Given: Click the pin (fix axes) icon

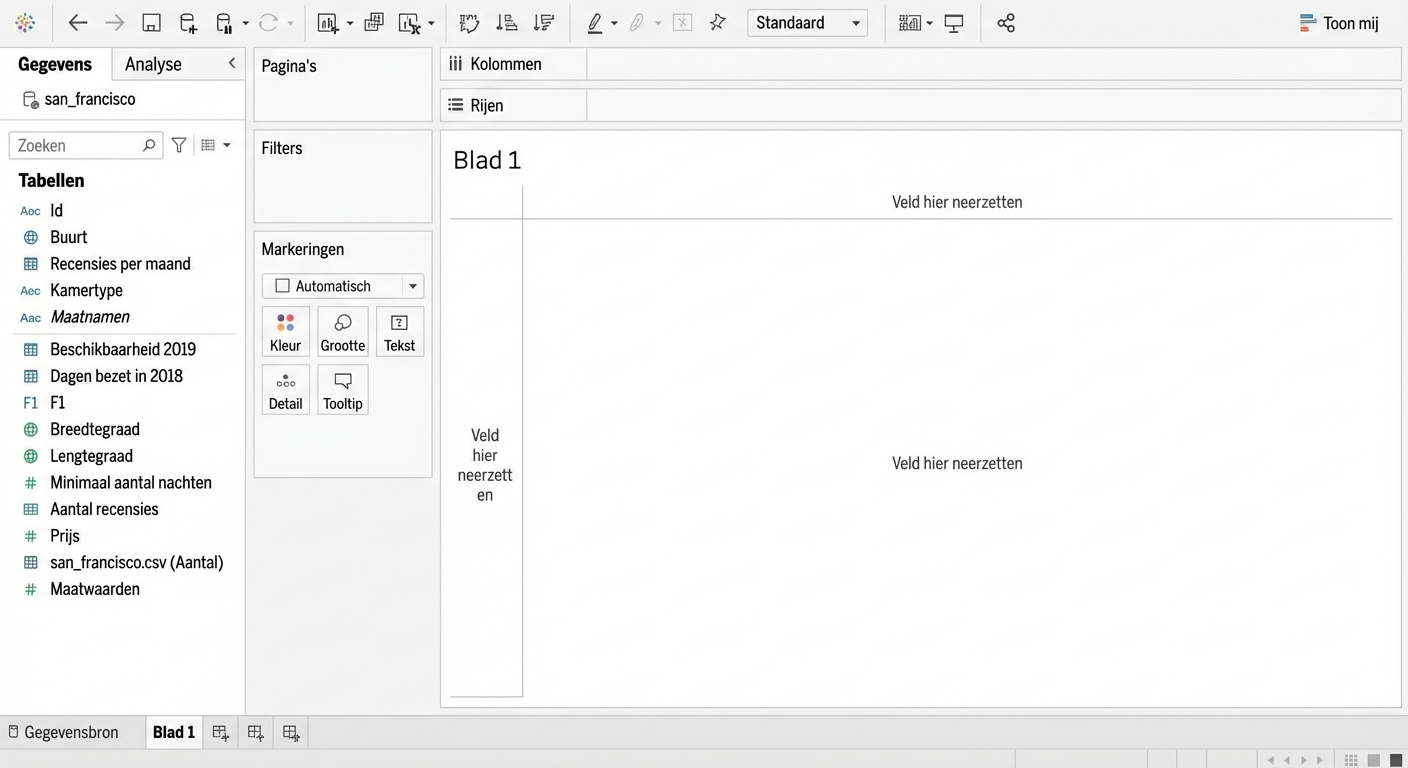Looking at the screenshot, I should point(717,23).
